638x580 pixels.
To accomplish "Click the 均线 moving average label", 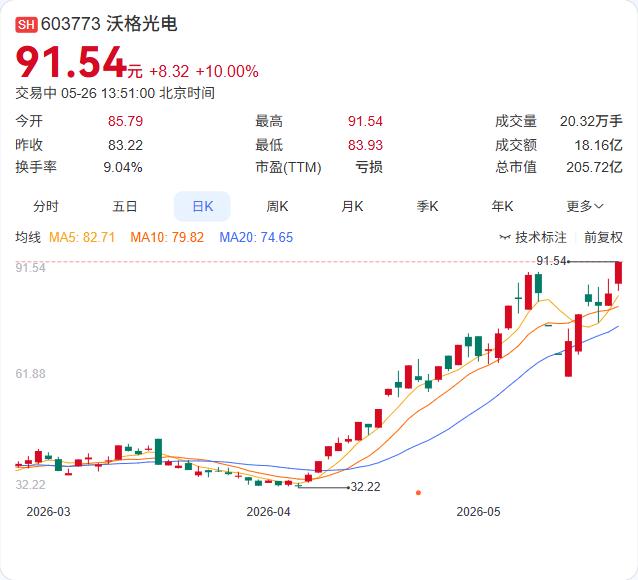I will pos(28,237).
